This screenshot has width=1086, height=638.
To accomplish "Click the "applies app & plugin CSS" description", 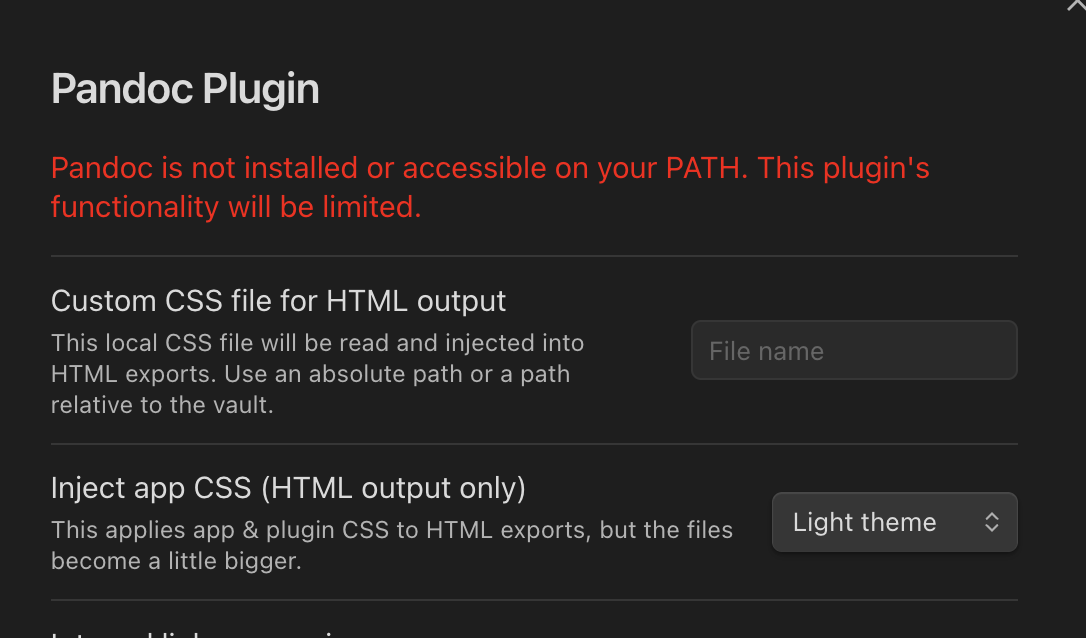I will pyautogui.click(x=391, y=530).
